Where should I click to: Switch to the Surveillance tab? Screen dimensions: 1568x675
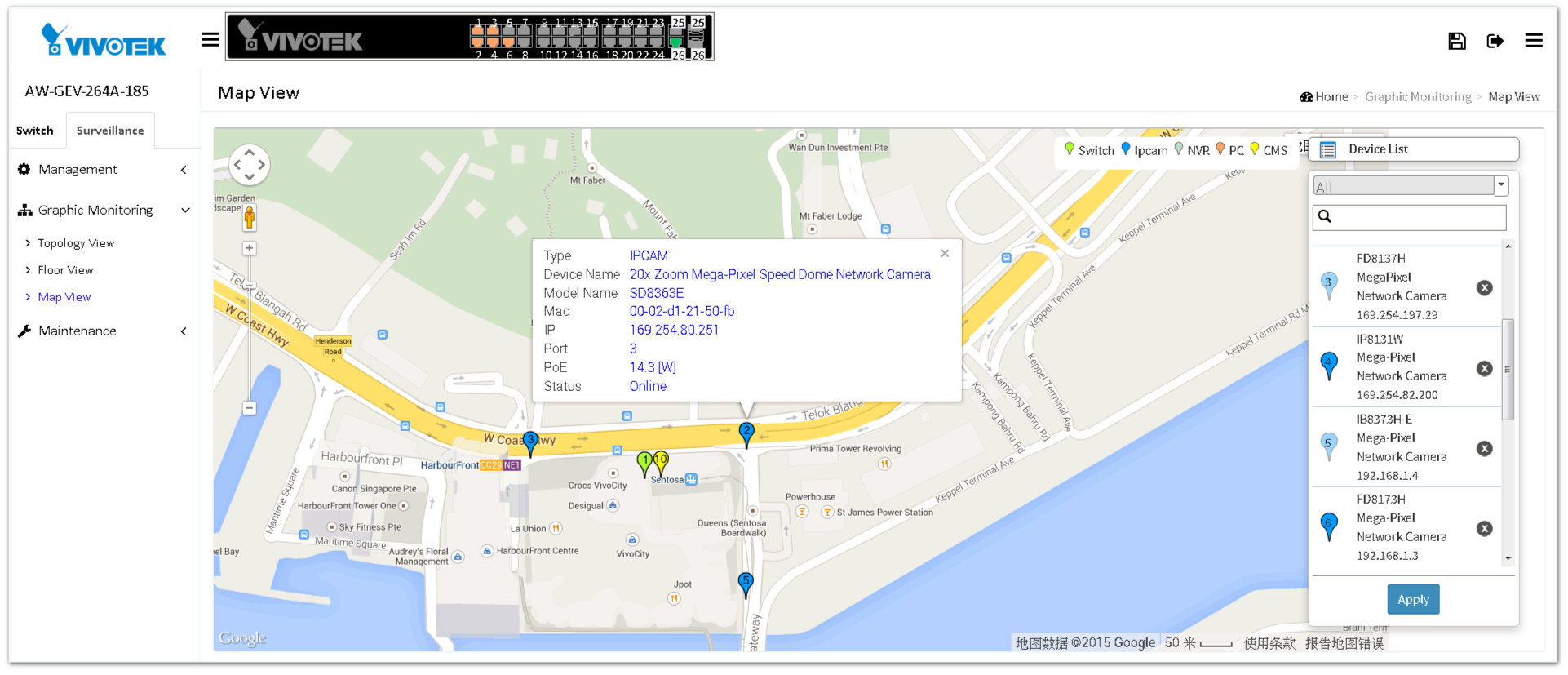pyautogui.click(x=110, y=131)
